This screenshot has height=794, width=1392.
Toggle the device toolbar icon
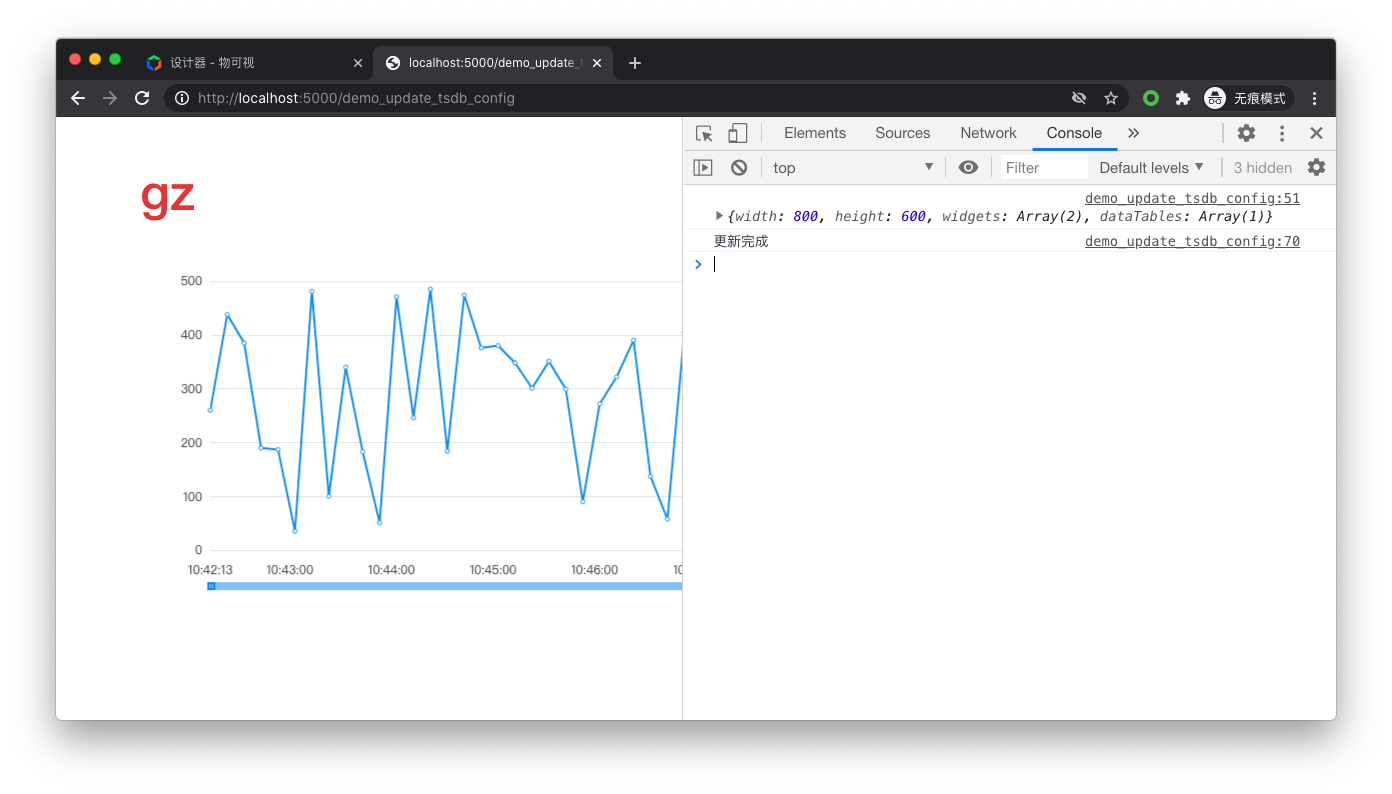(x=737, y=133)
